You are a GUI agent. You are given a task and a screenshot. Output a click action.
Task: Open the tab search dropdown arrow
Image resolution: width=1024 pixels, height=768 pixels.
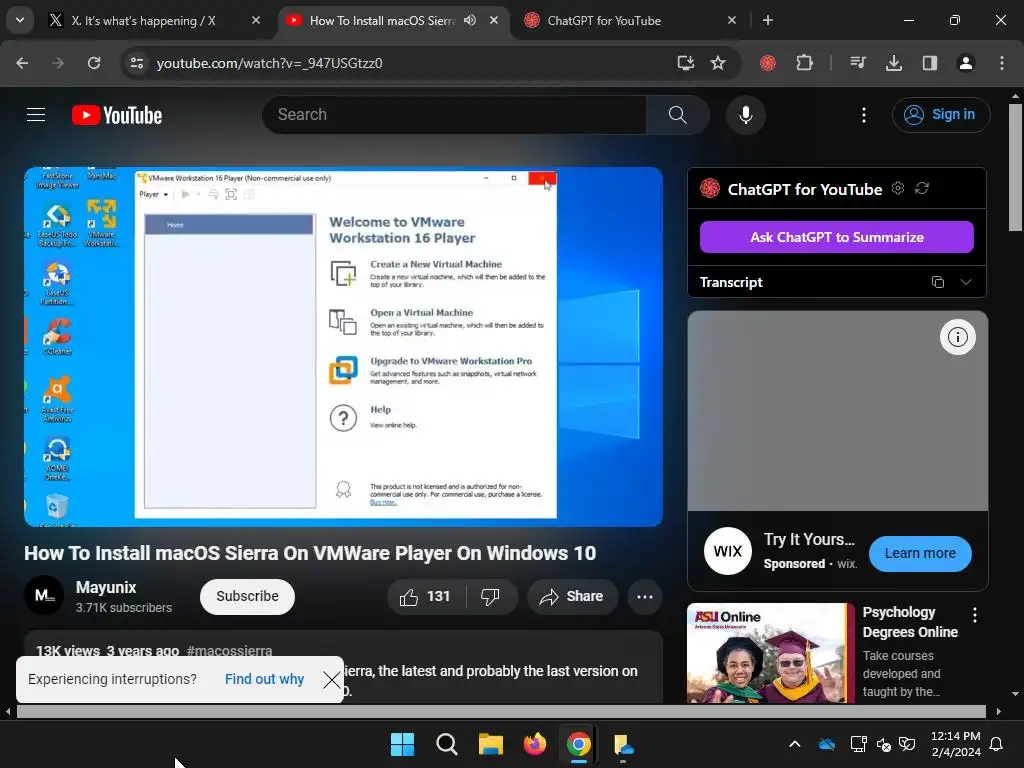click(20, 20)
